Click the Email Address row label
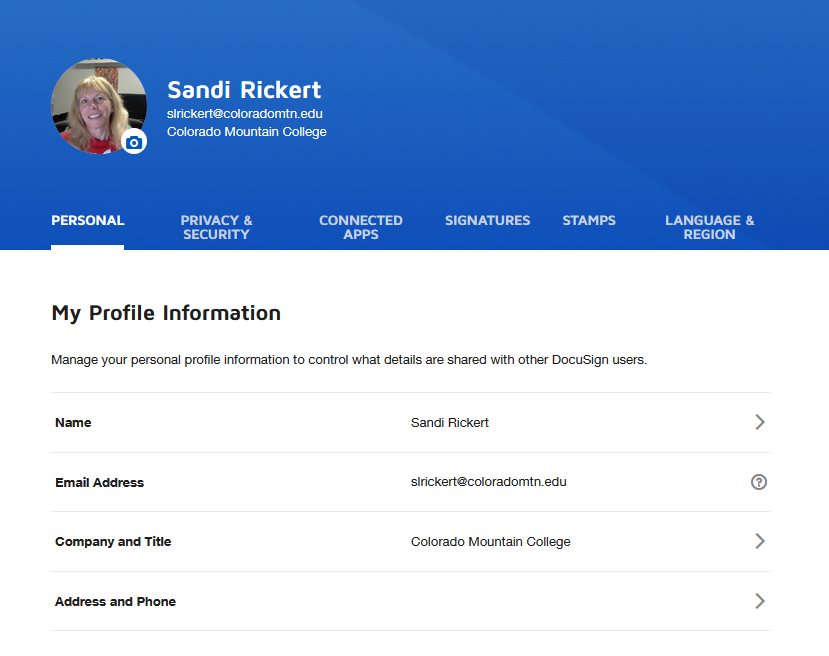This screenshot has height=656, width=829. [x=99, y=483]
